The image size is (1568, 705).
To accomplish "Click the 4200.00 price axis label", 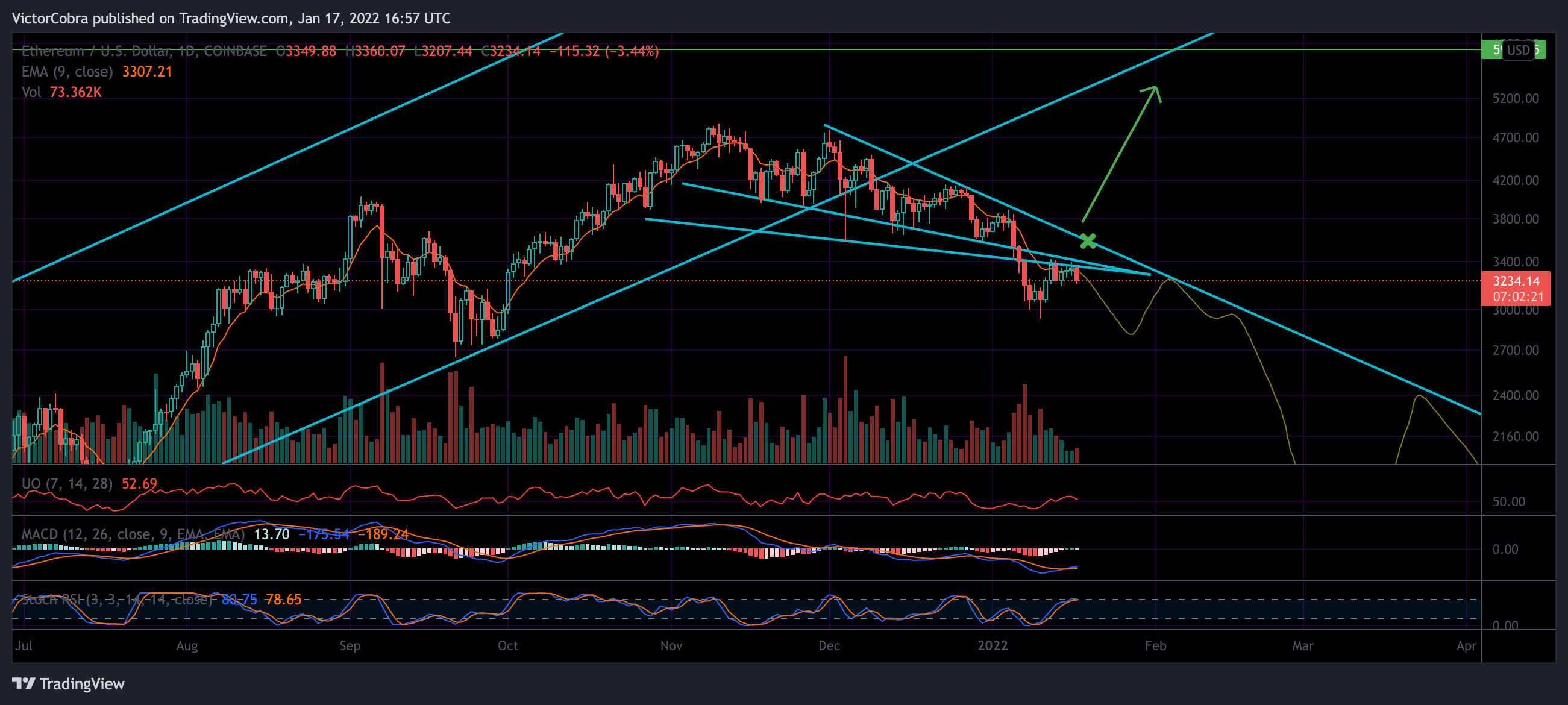I will coord(1515,180).
